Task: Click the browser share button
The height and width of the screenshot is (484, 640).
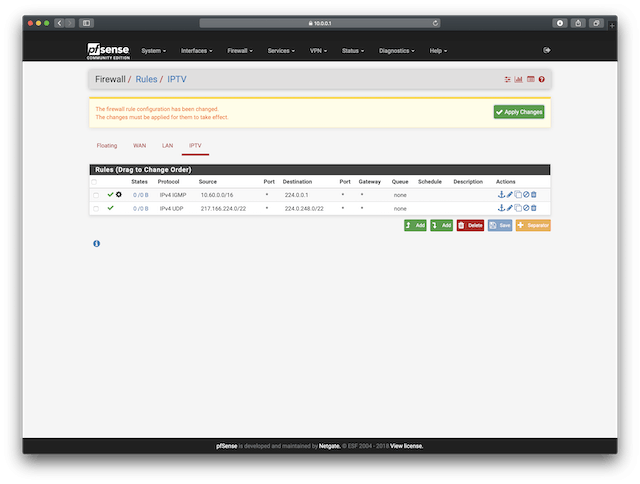Action: (x=578, y=23)
